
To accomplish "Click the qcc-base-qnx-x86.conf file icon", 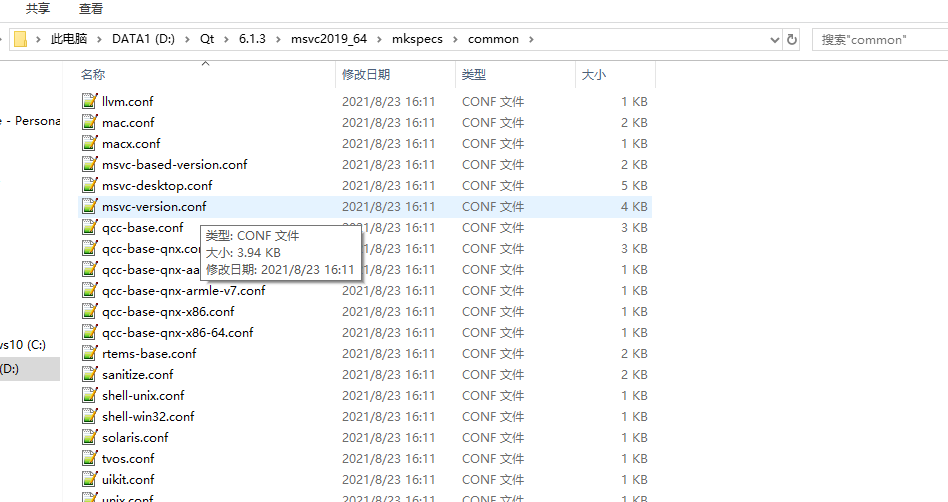I will click(89, 311).
